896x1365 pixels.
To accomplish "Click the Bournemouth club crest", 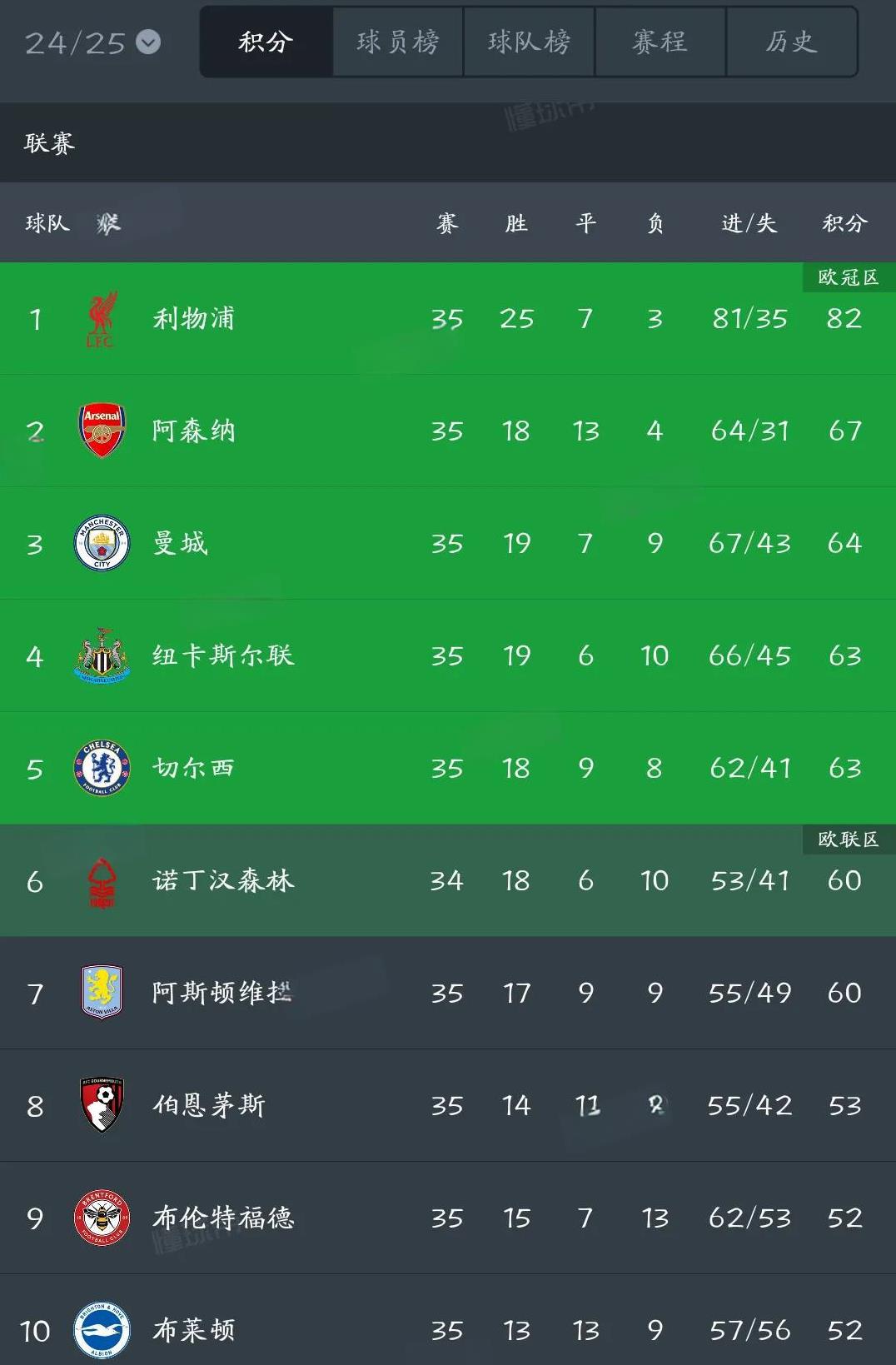I will tap(102, 1105).
